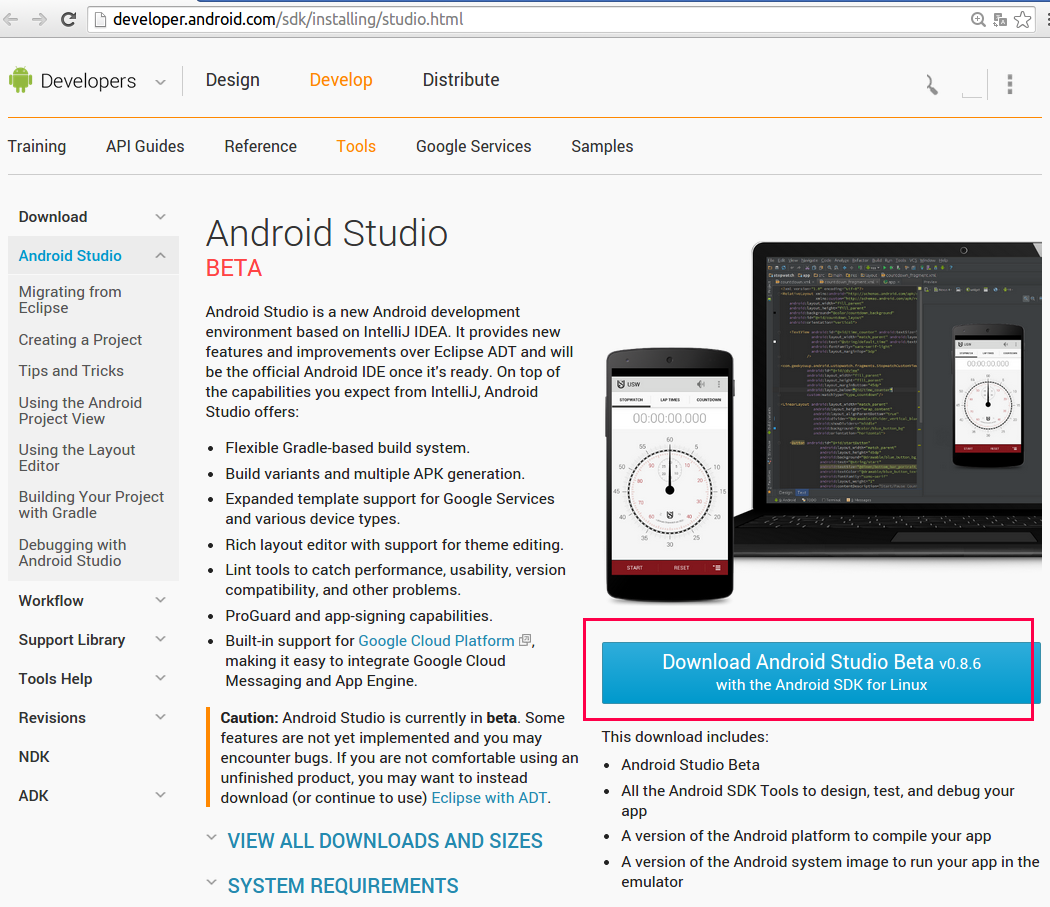Open Migrating from Eclipse page
The width and height of the screenshot is (1050, 907).
tap(70, 299)
